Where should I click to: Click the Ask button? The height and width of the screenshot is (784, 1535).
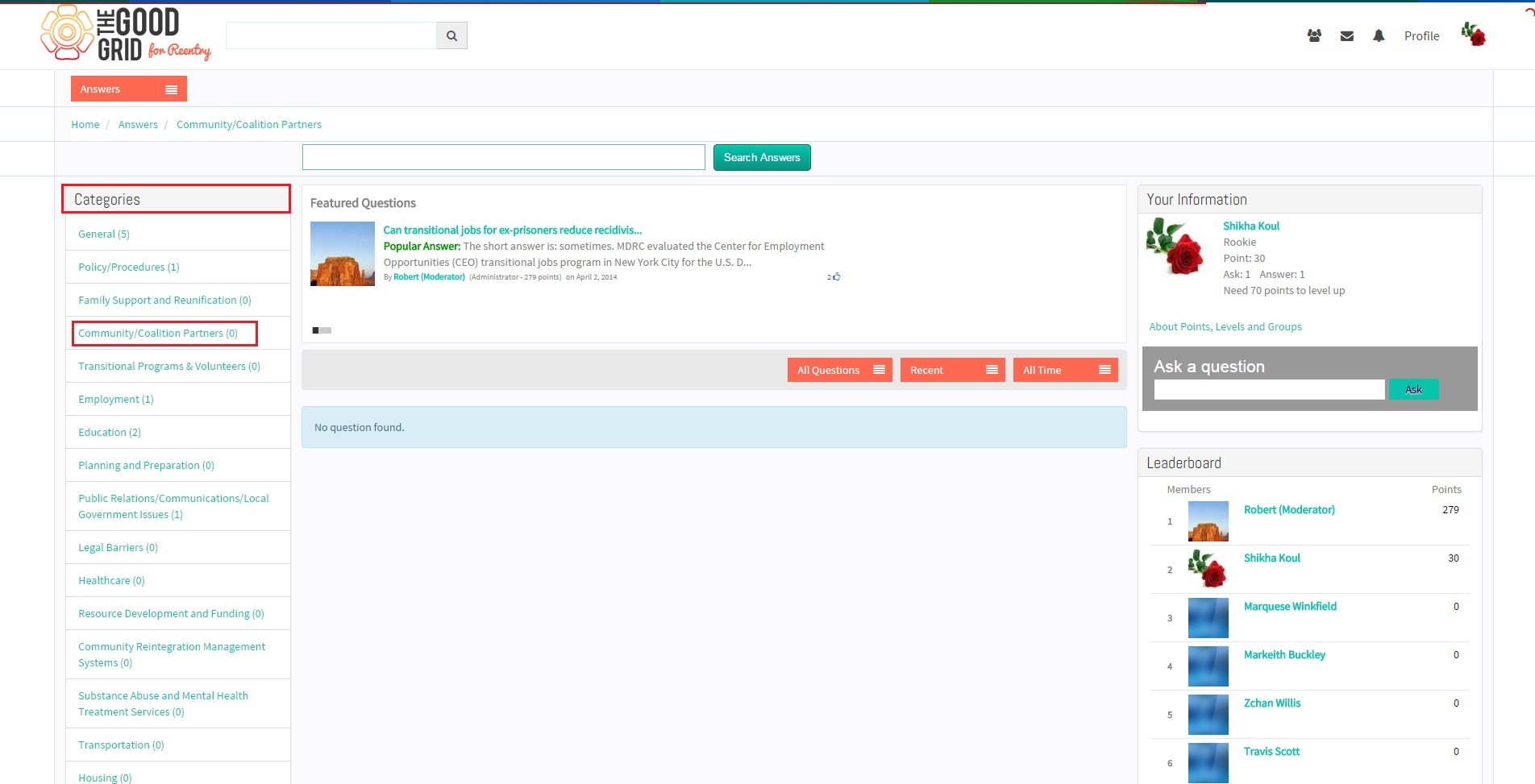pyautogui.click(x=1413, y=389)
